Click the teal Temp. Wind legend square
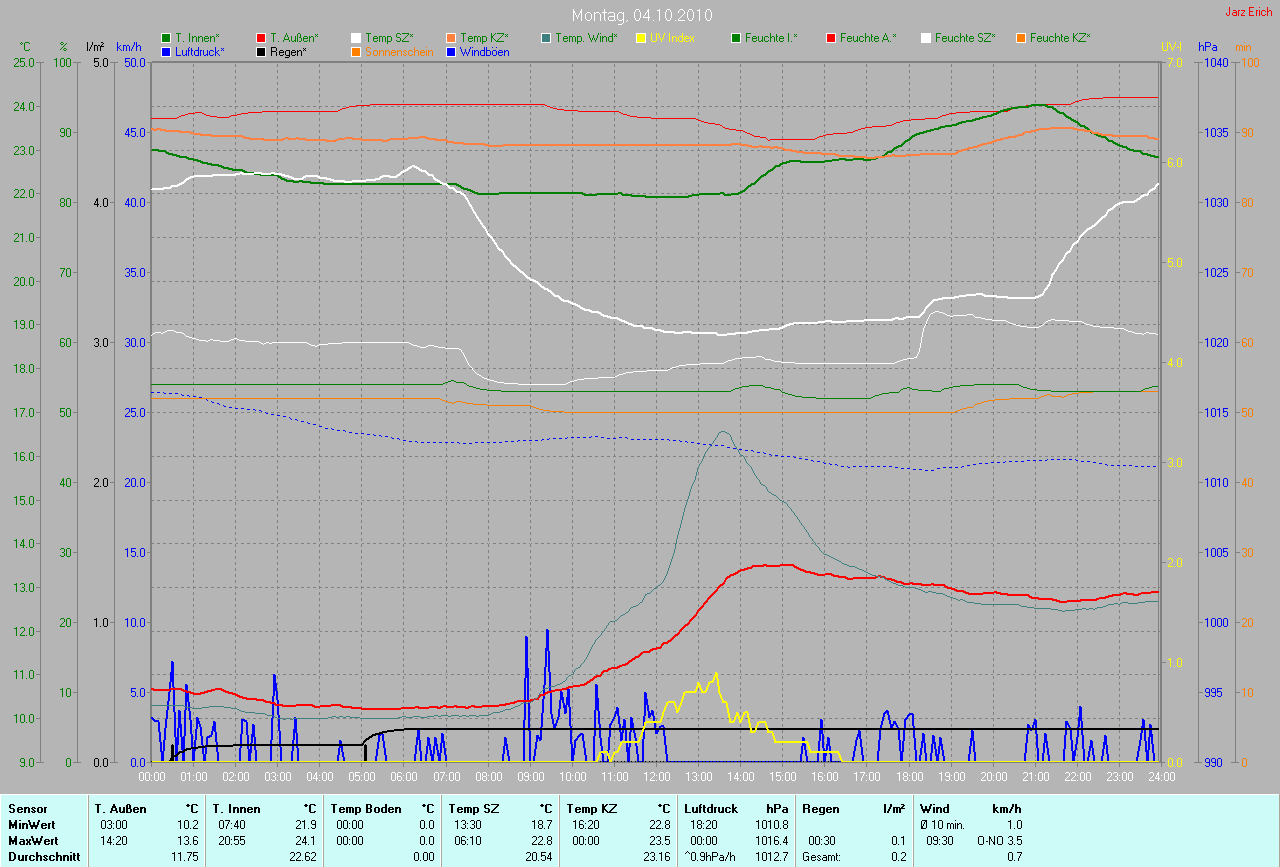1280x867 pixels. 546,38
